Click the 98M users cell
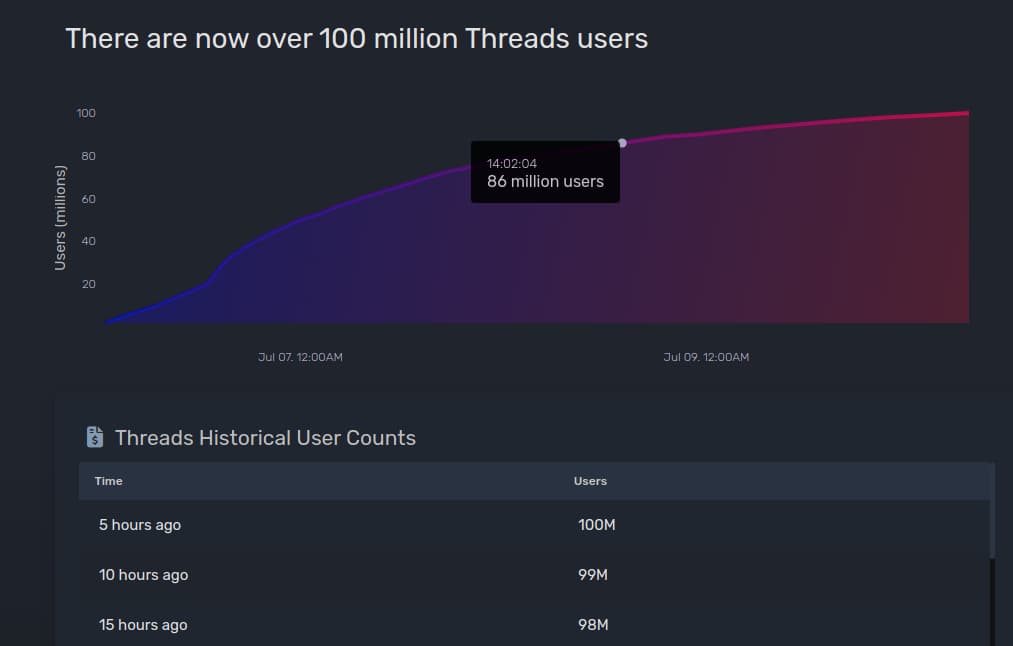The width and height of the screenshot is (1013, 646). (593, 625)
